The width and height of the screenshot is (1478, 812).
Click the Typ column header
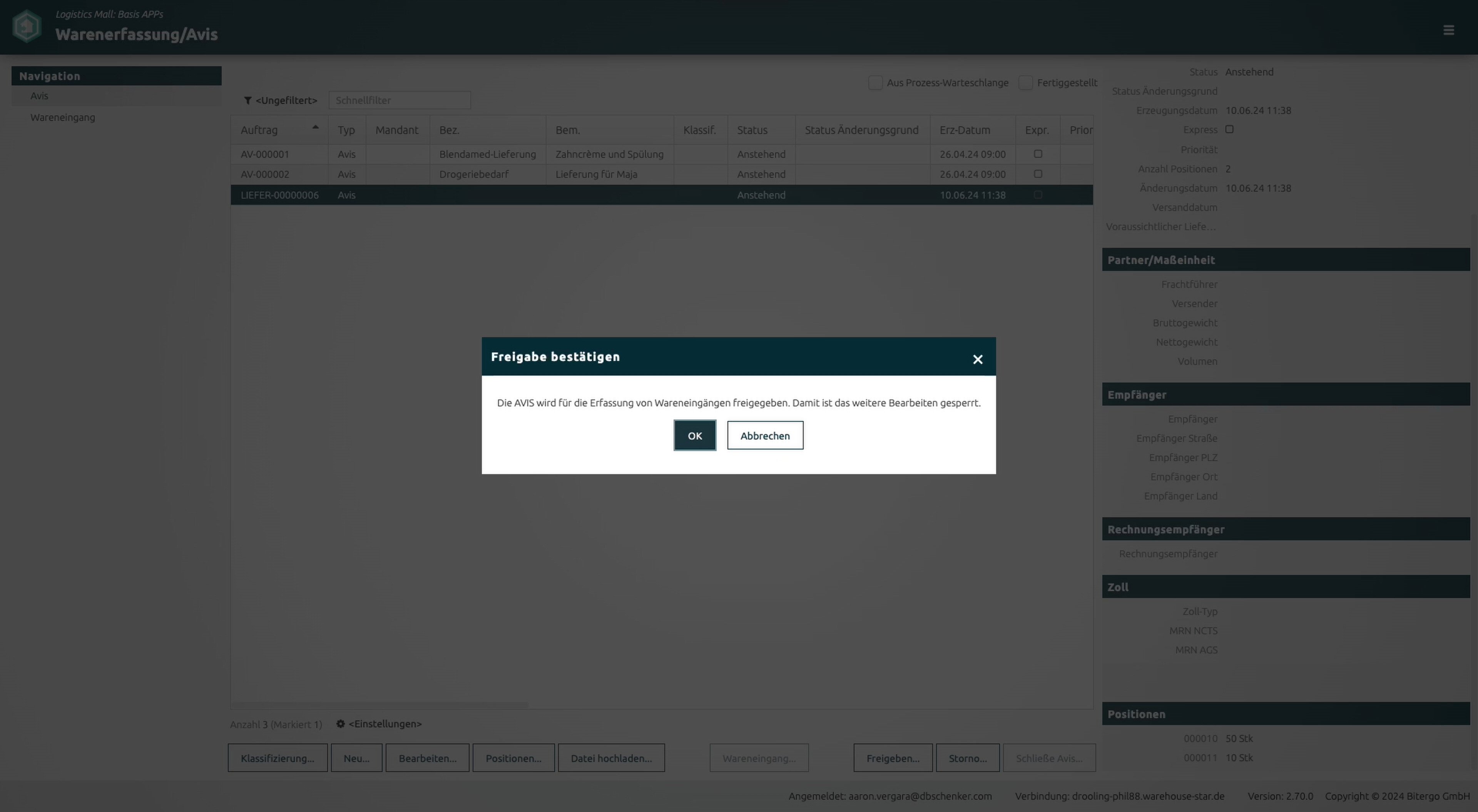point(346,130)
